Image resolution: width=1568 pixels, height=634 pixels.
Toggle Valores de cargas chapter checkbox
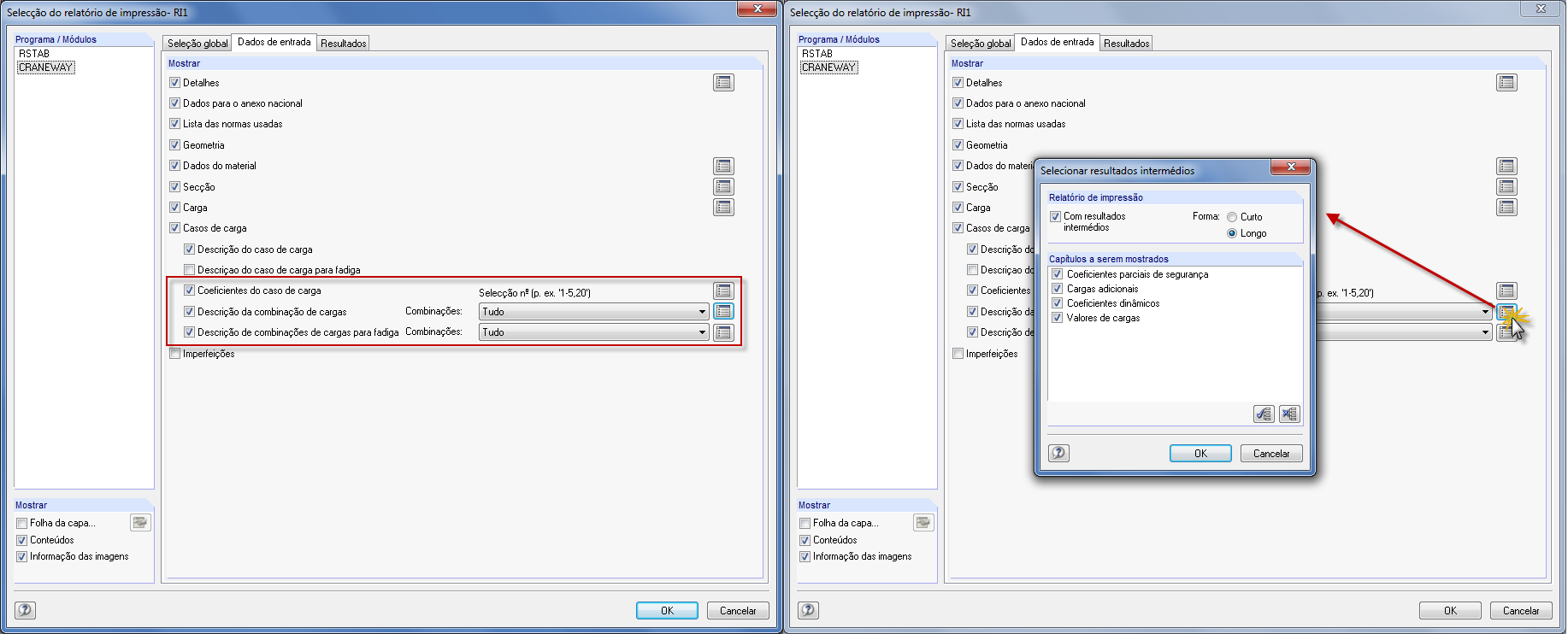(x=1058, y=318)
